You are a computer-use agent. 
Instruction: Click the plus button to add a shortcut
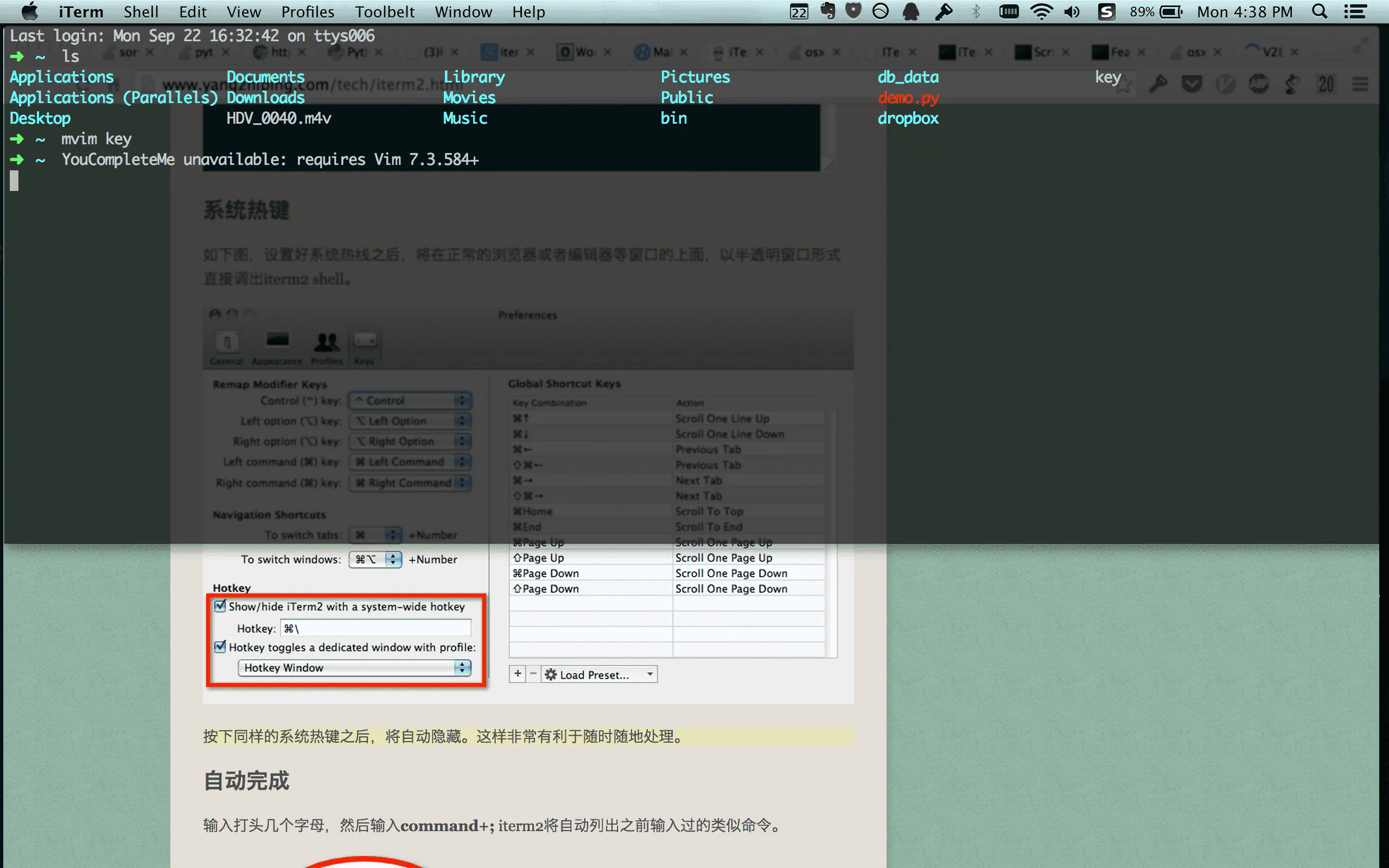pos(517,673)
